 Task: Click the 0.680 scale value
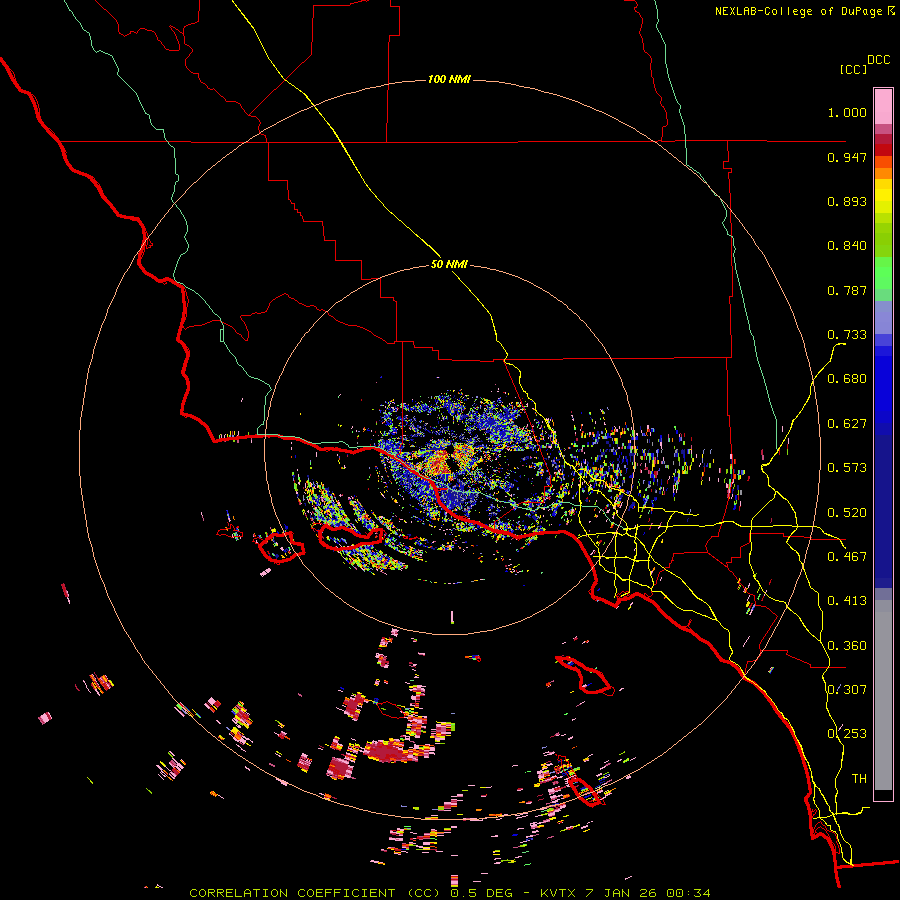[x=847, y=379]
